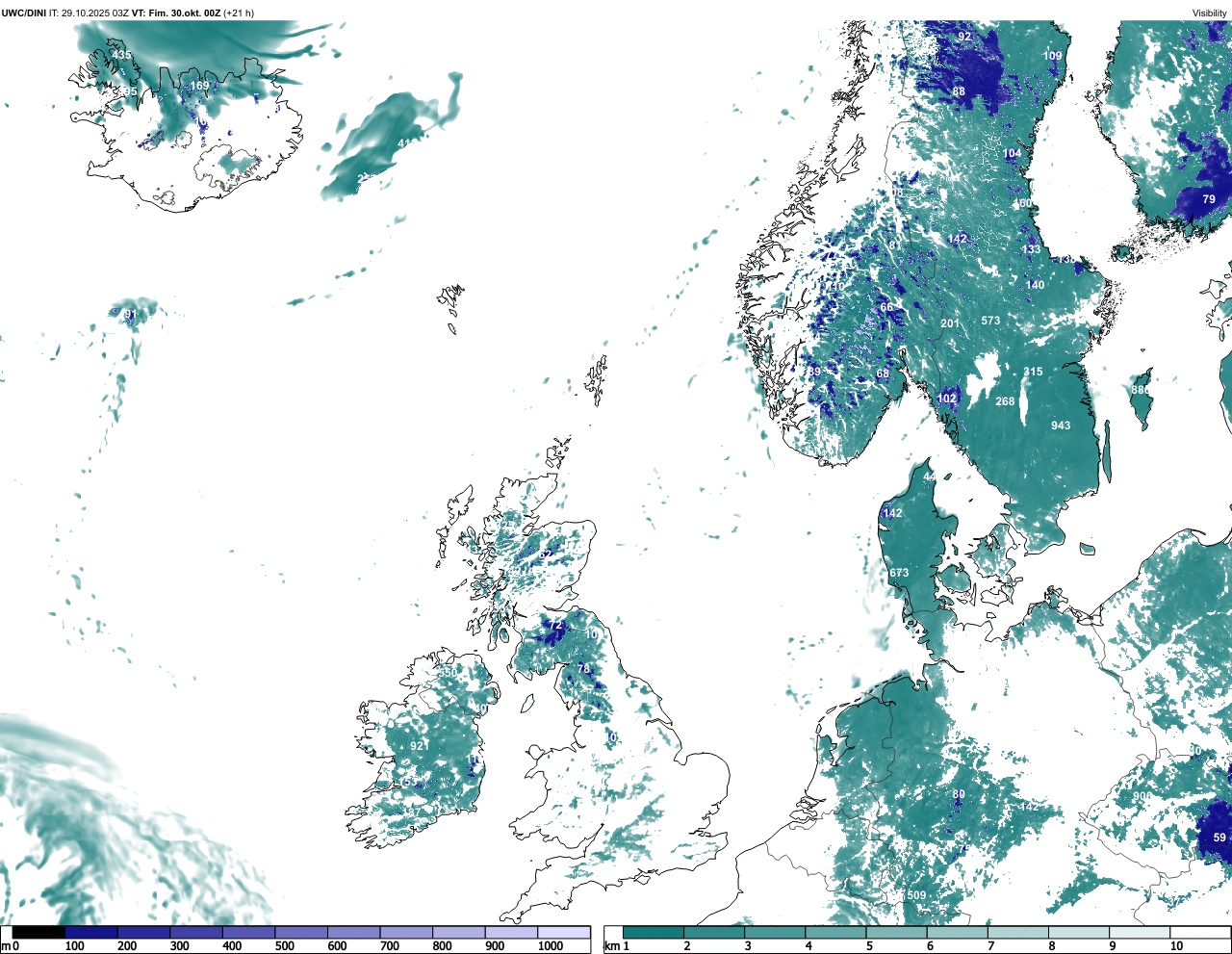Screen dimensions: 1232x954
Task: Click value 201 near Norway-Sweden border
Action: [x=950, y=323]
